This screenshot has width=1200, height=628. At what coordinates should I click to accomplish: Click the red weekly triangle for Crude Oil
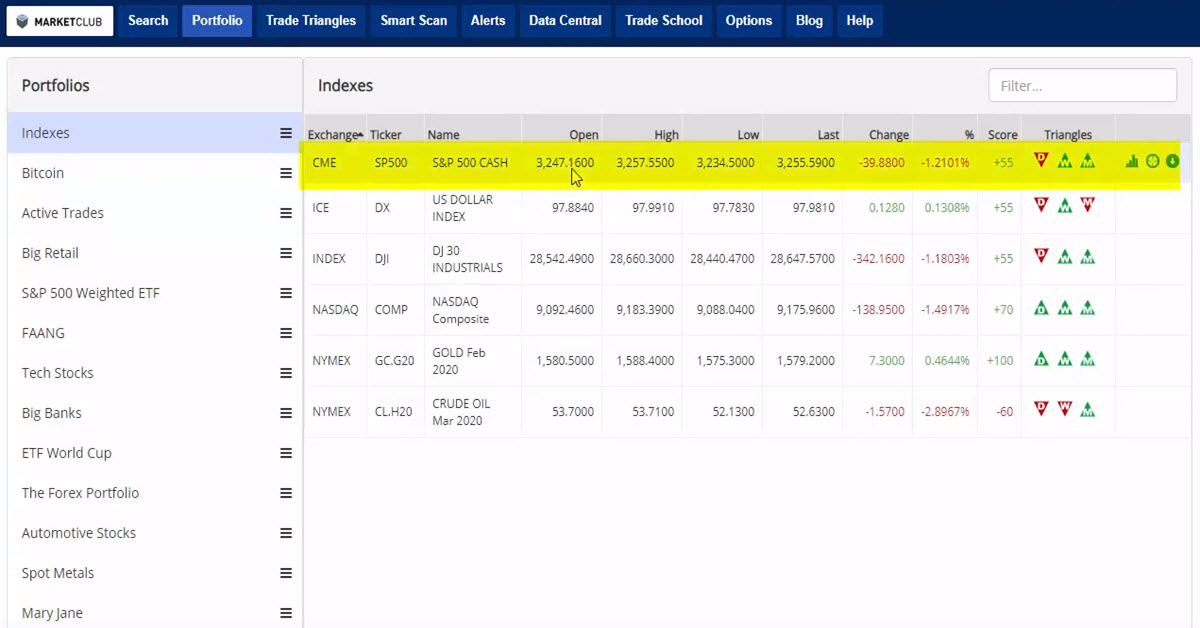point(1065,408)
